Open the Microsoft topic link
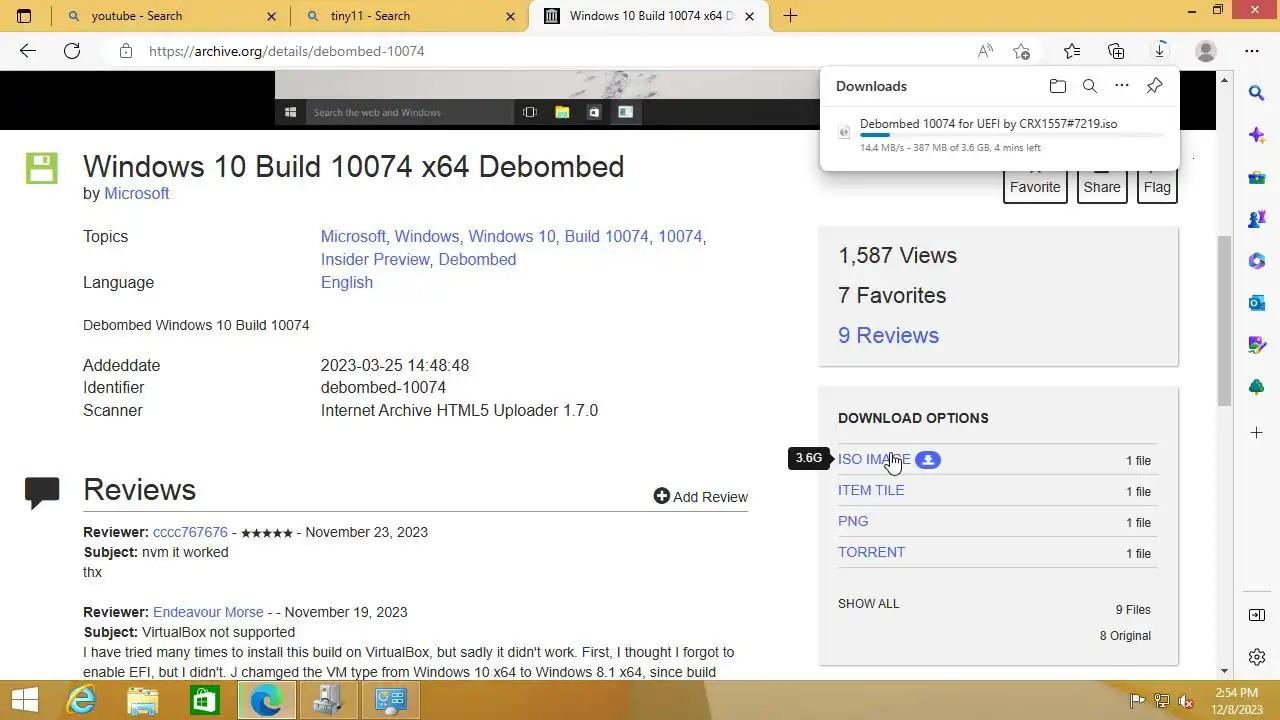This screenshot has width=1280, height=720. pos(353,237)
